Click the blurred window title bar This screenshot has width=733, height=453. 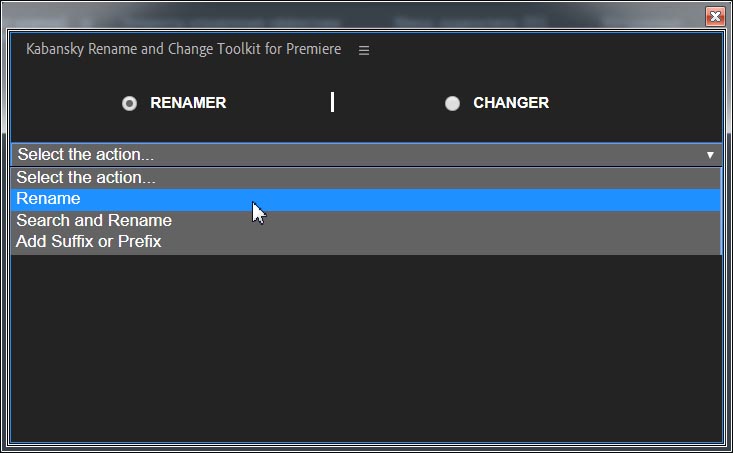353,18
